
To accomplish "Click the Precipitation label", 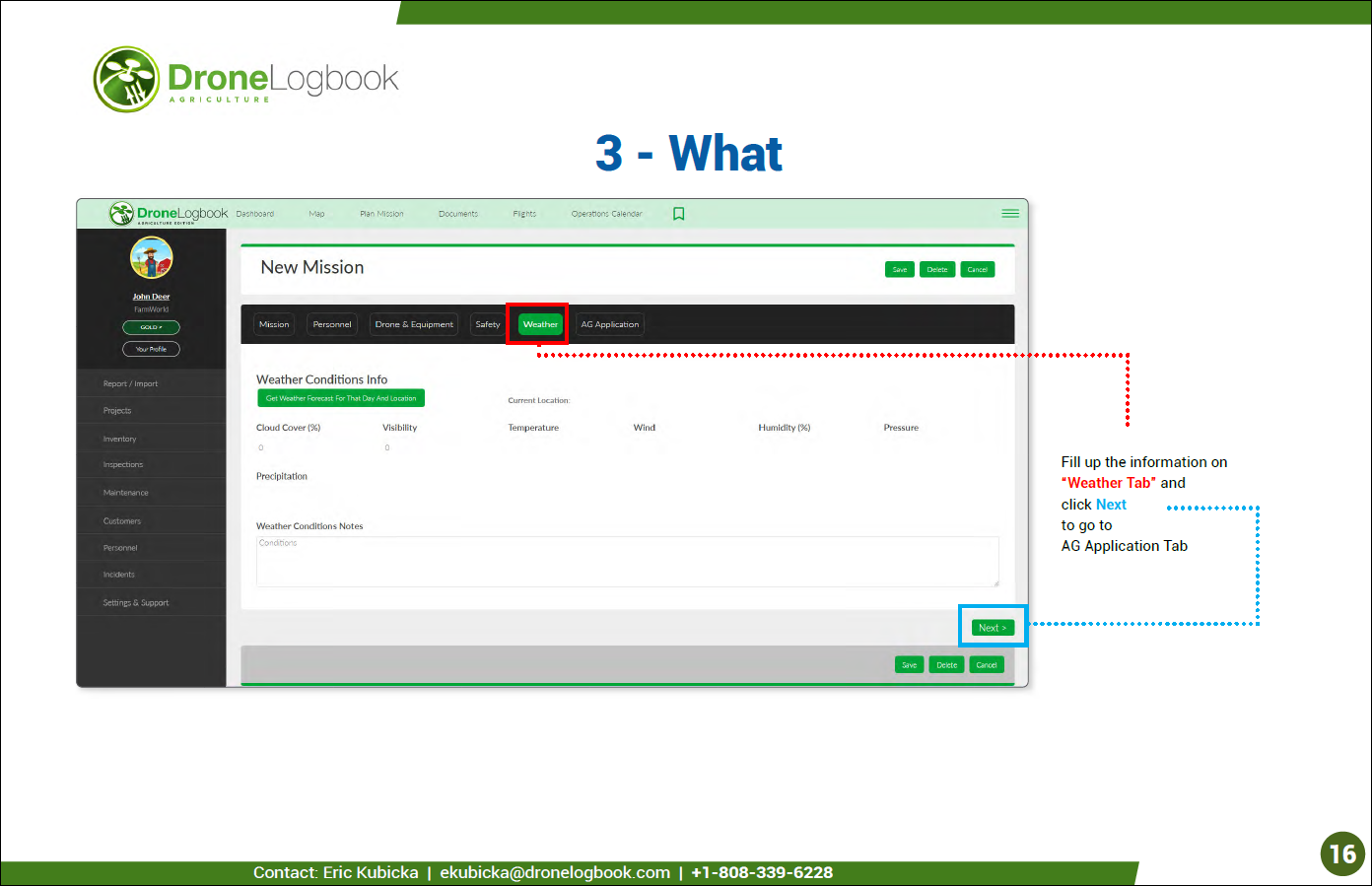I will pyautogui.click(x=282, y=476).
